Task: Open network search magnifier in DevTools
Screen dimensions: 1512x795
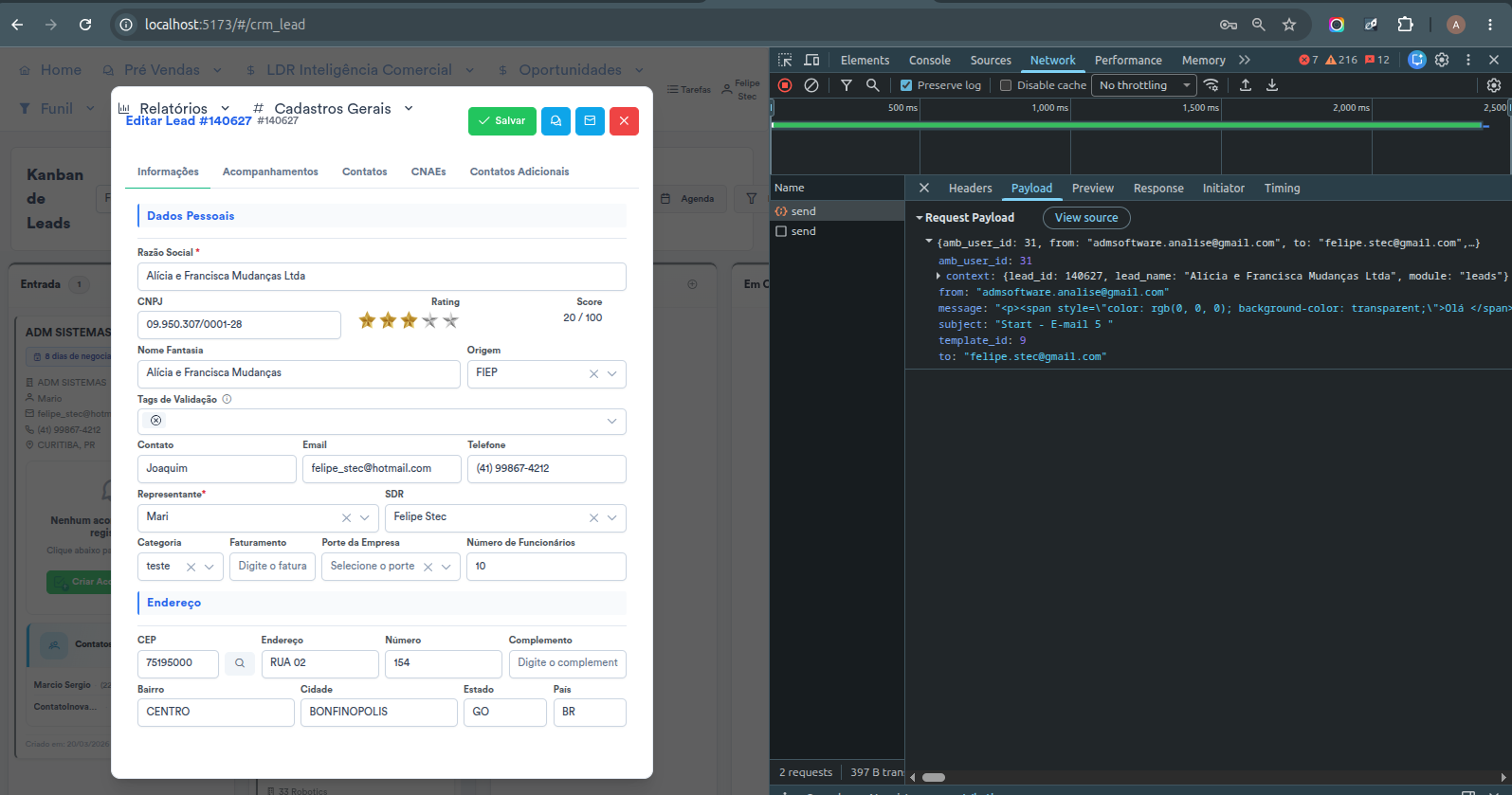Action: click(x=873, y=85)
